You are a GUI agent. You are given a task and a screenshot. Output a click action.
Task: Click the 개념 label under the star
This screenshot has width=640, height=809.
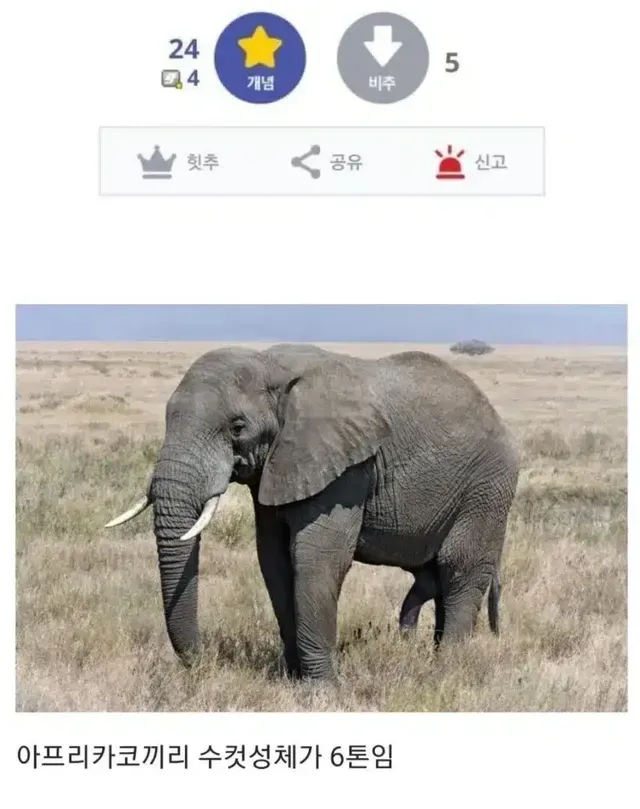(x=260, y=83)
